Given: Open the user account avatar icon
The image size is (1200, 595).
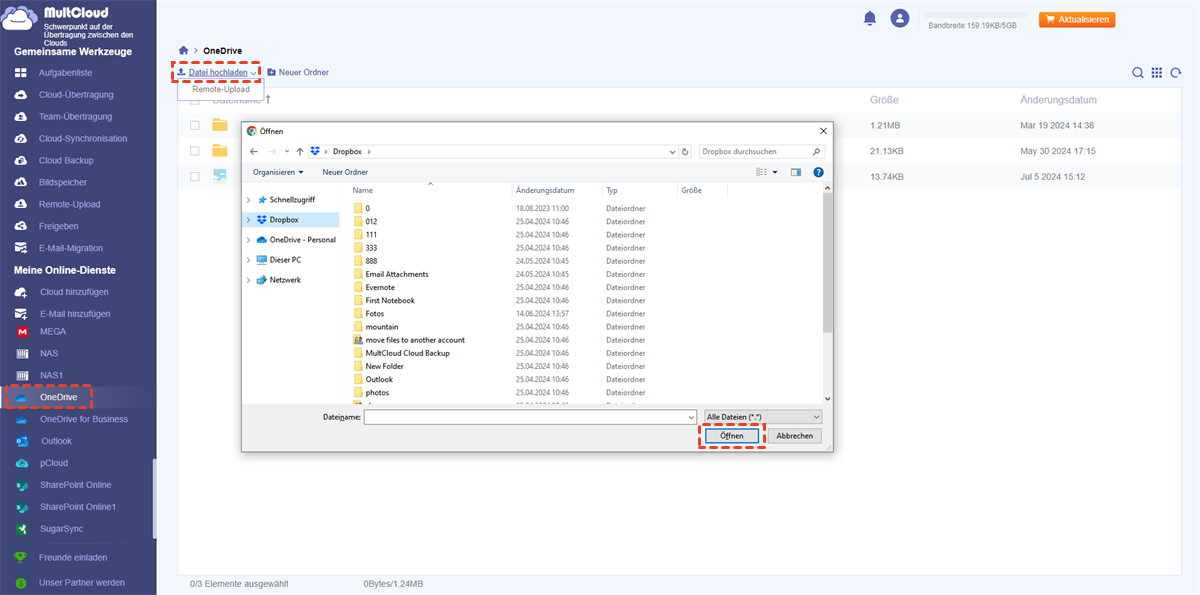Looking at the screenshot, I should [900, 19].
